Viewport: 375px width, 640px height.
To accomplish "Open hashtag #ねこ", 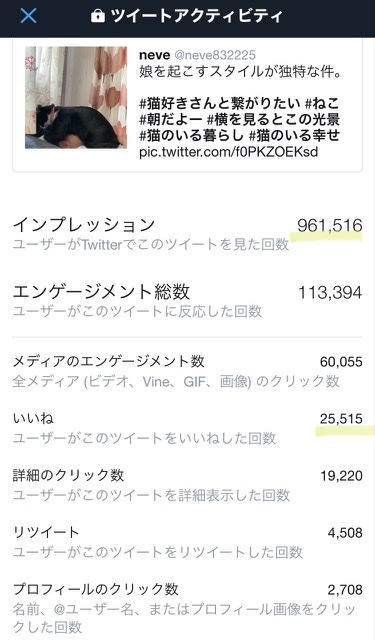I will pyautogui.click(x=322, y=103).
